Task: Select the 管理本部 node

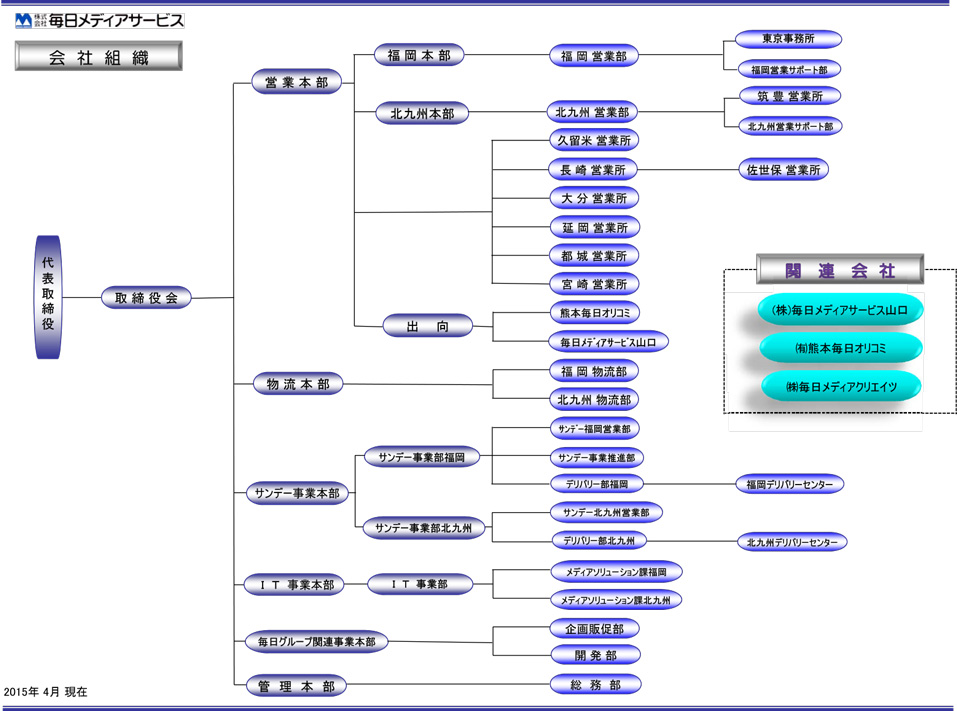Action: tap(297, 686)
